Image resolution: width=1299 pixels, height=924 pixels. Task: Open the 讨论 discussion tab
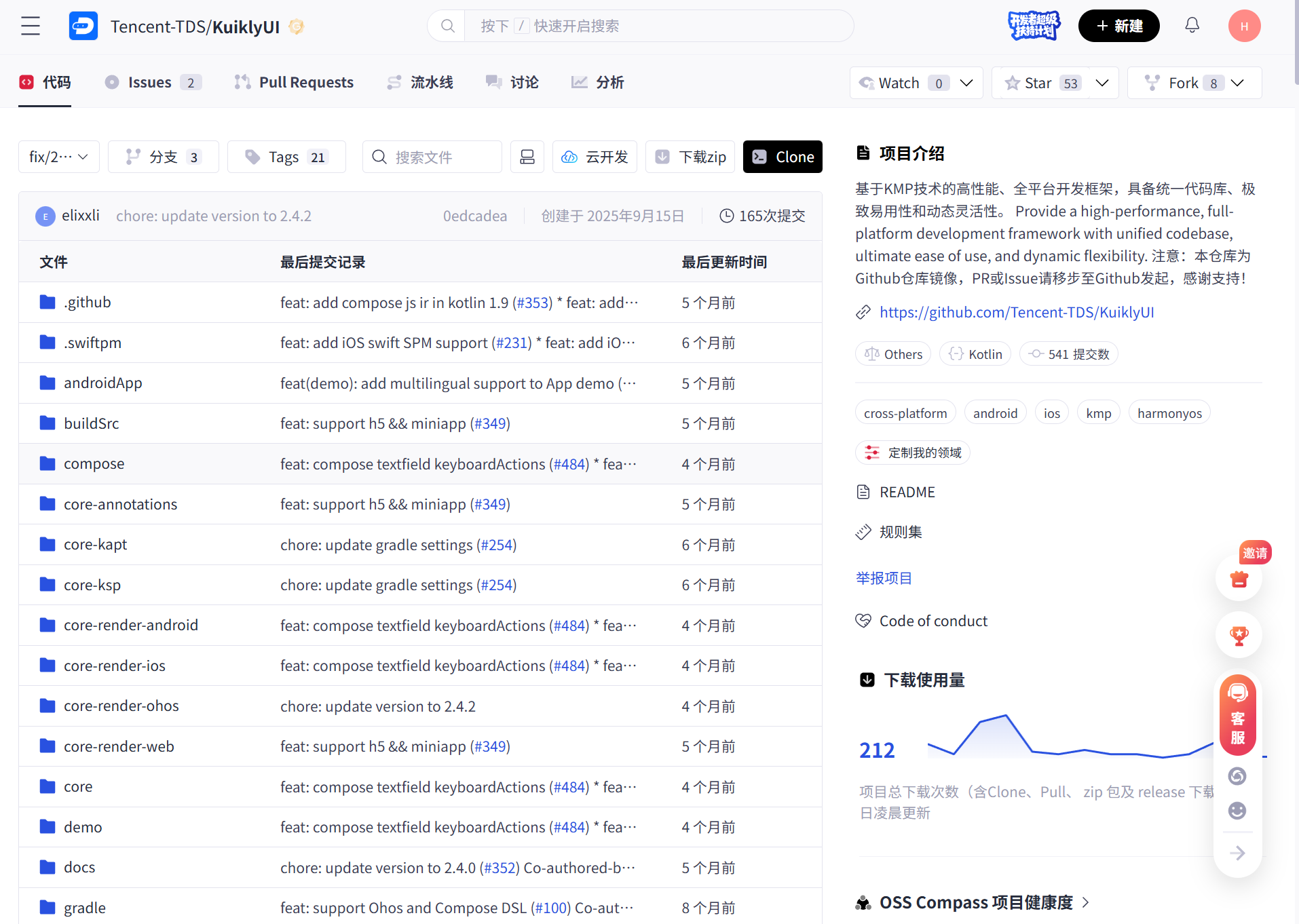(x=512, y=82)
